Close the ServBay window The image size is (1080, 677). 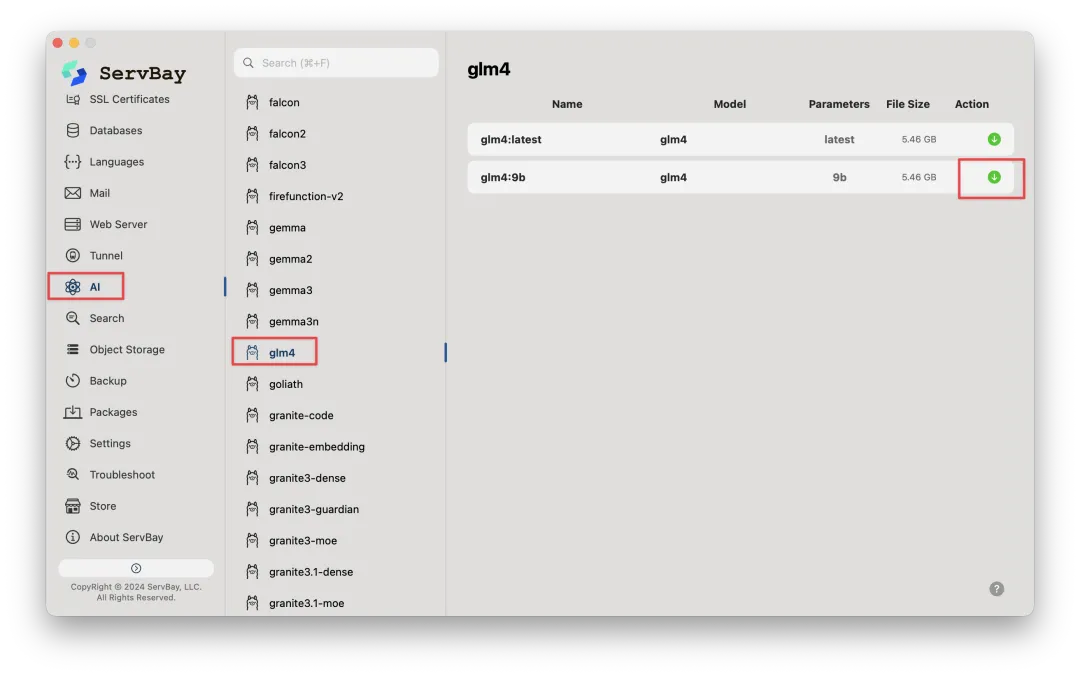click(x=58, y=43)
